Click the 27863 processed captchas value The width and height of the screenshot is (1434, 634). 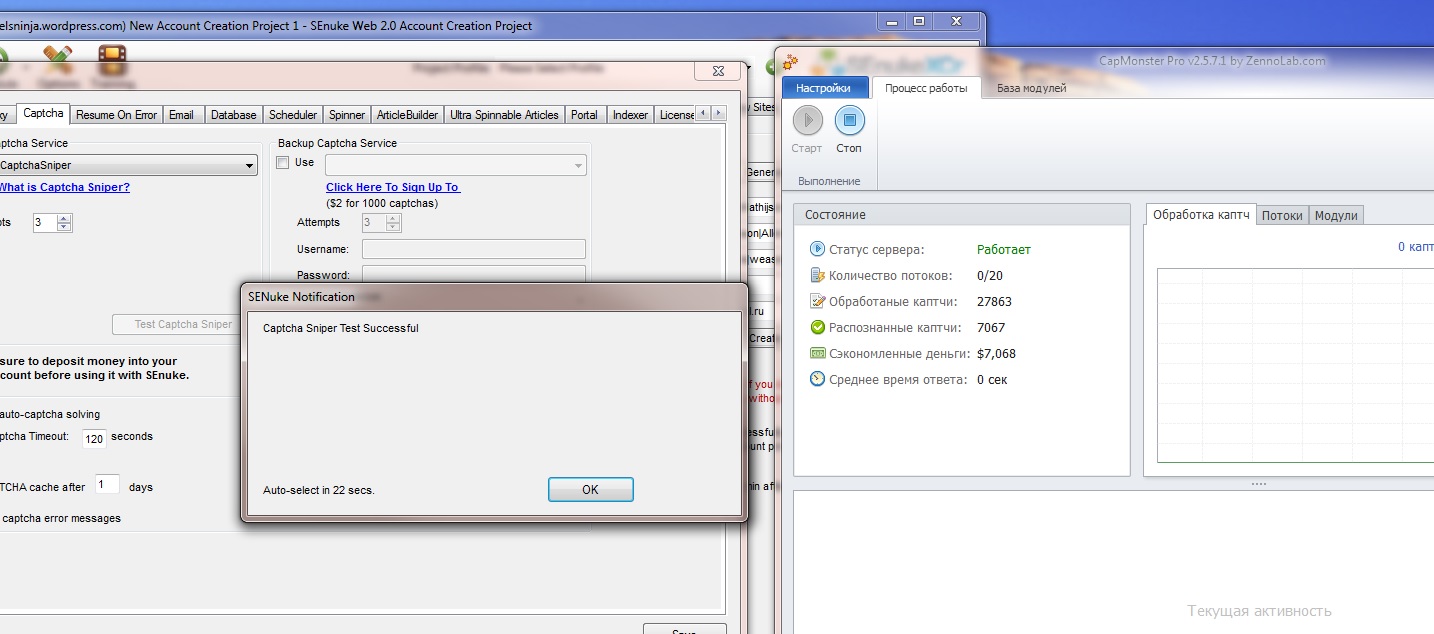click(x=995, y=301)
